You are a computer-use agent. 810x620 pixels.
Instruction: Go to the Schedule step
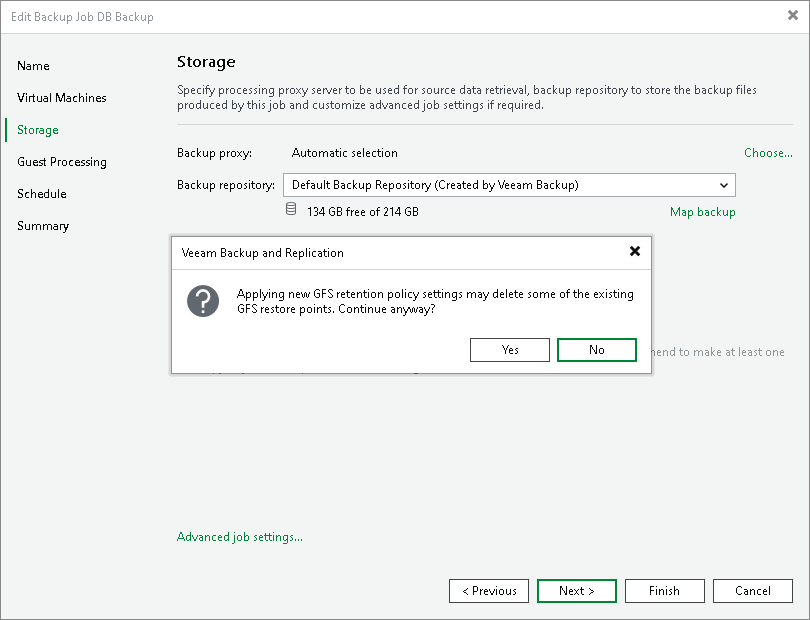(x=41, y=194)
